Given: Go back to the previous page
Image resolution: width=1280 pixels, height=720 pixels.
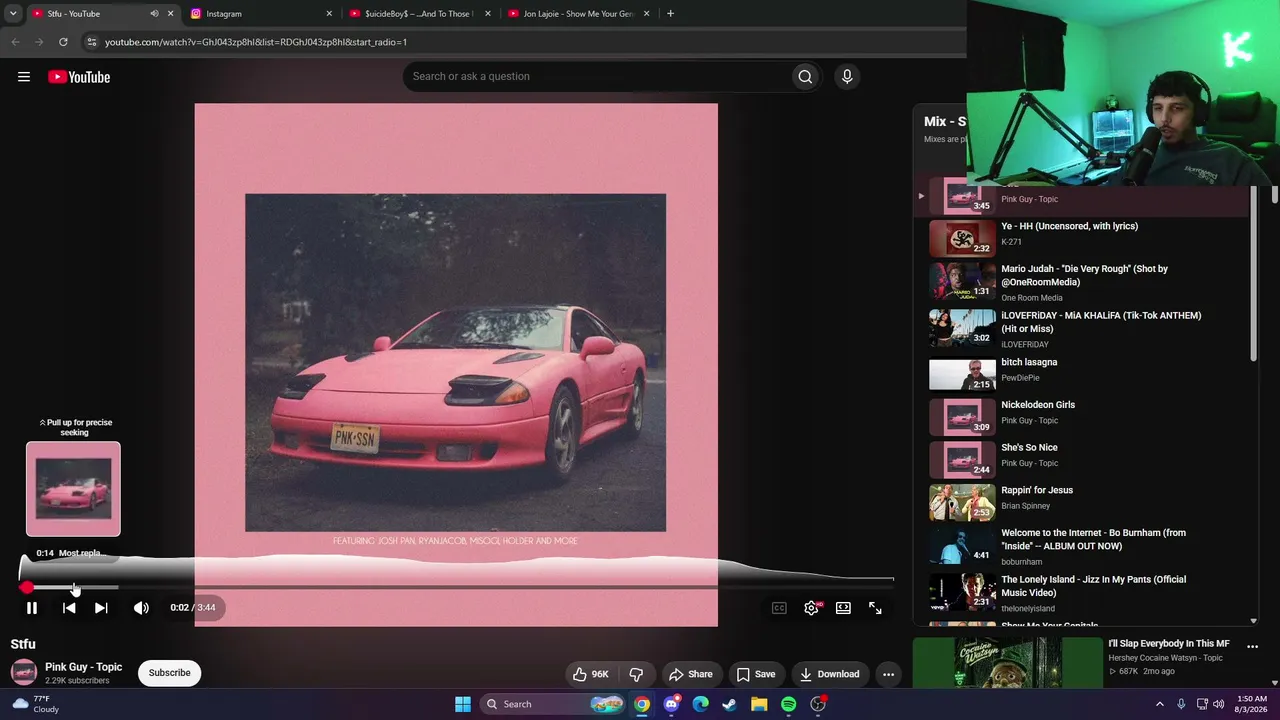Looking at the screenshot, I should point(15,42).
